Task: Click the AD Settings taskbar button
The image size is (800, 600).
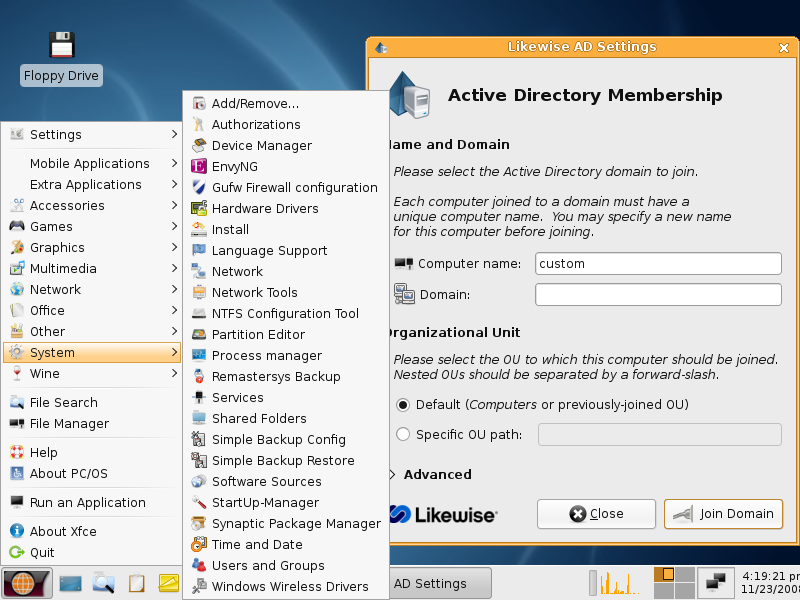Action: click(440, 583)
